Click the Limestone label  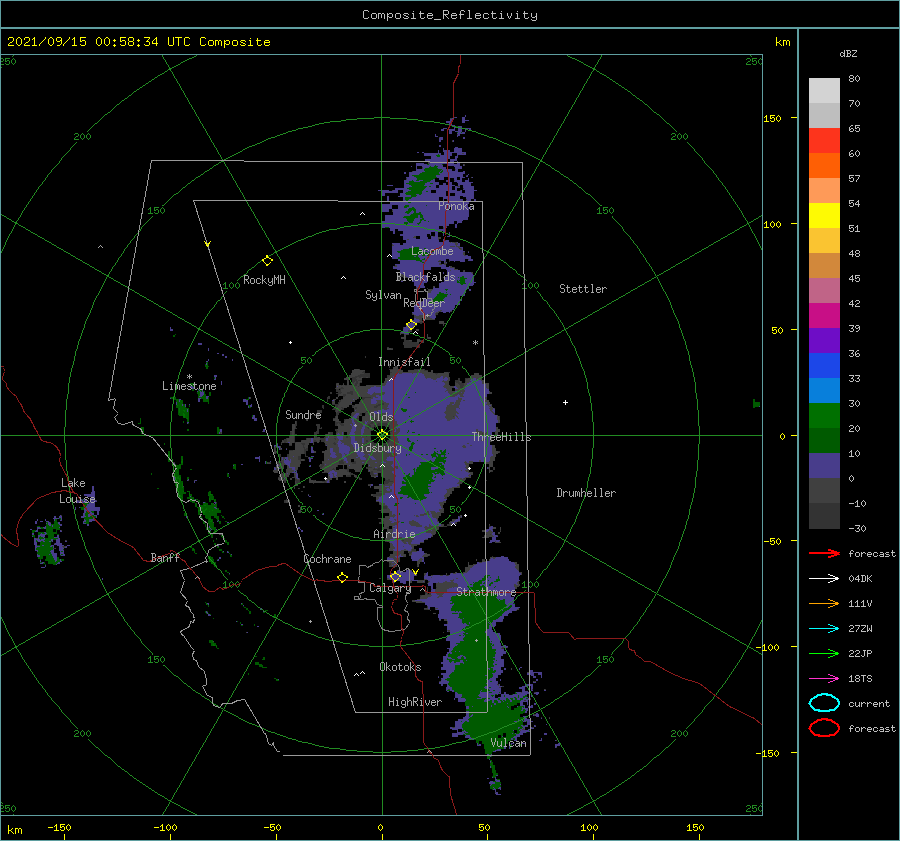pyautogui.click(x=189, y=386)
